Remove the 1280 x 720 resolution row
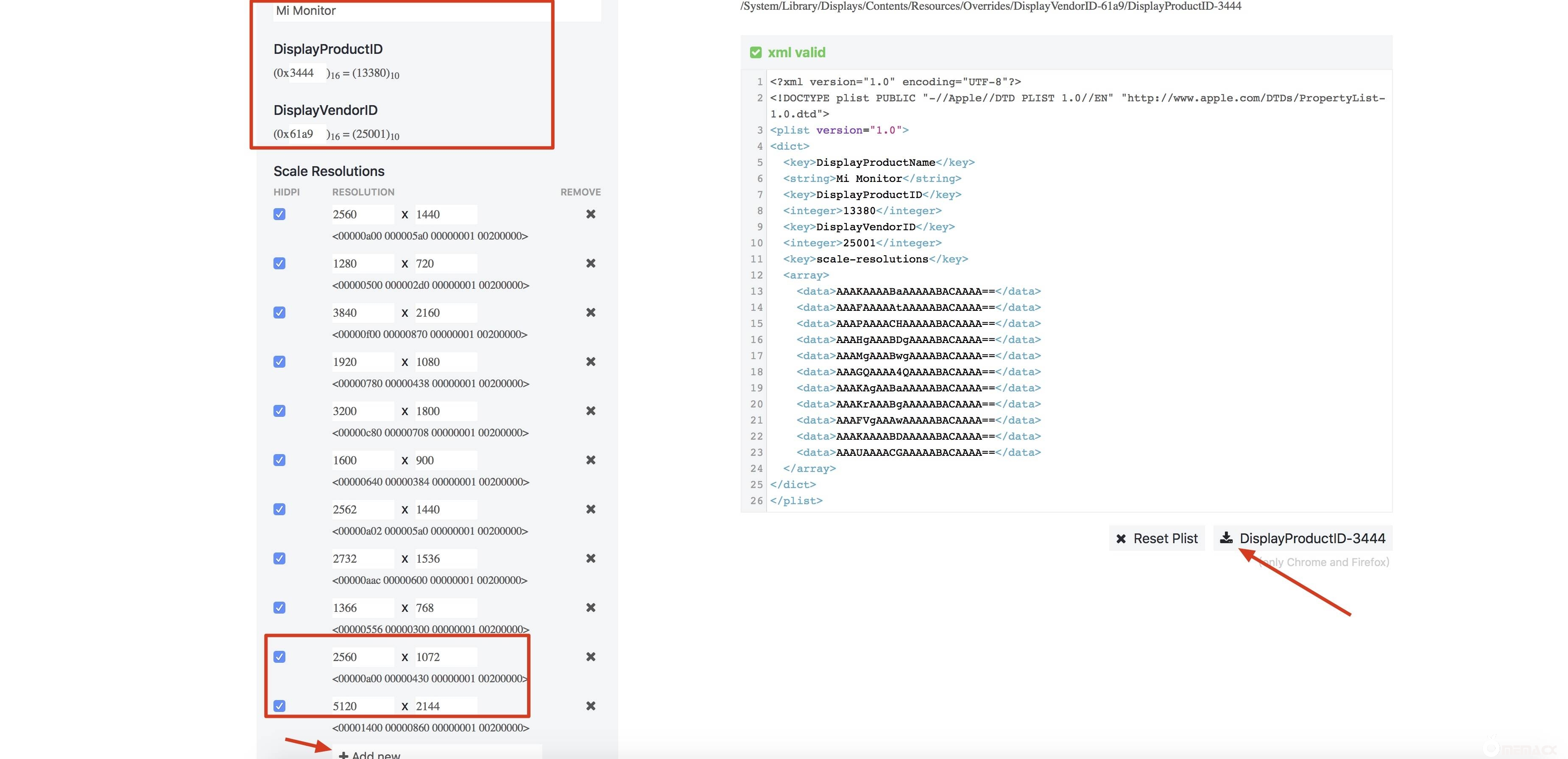 (590, 264)
